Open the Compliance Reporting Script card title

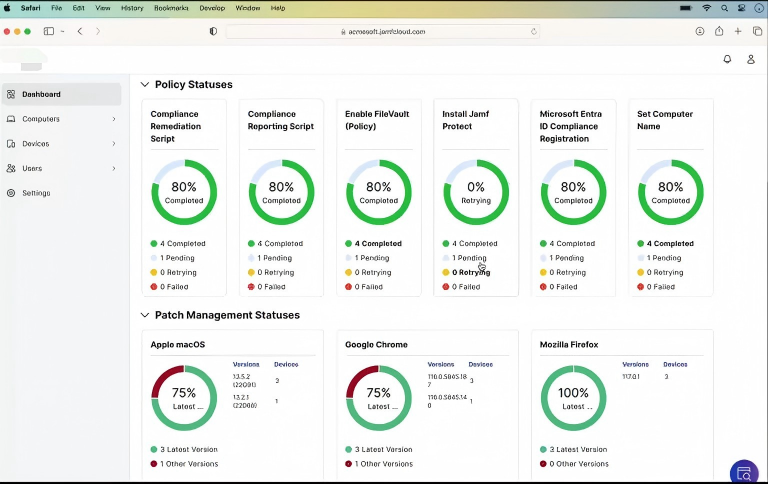tap(281, 120)
